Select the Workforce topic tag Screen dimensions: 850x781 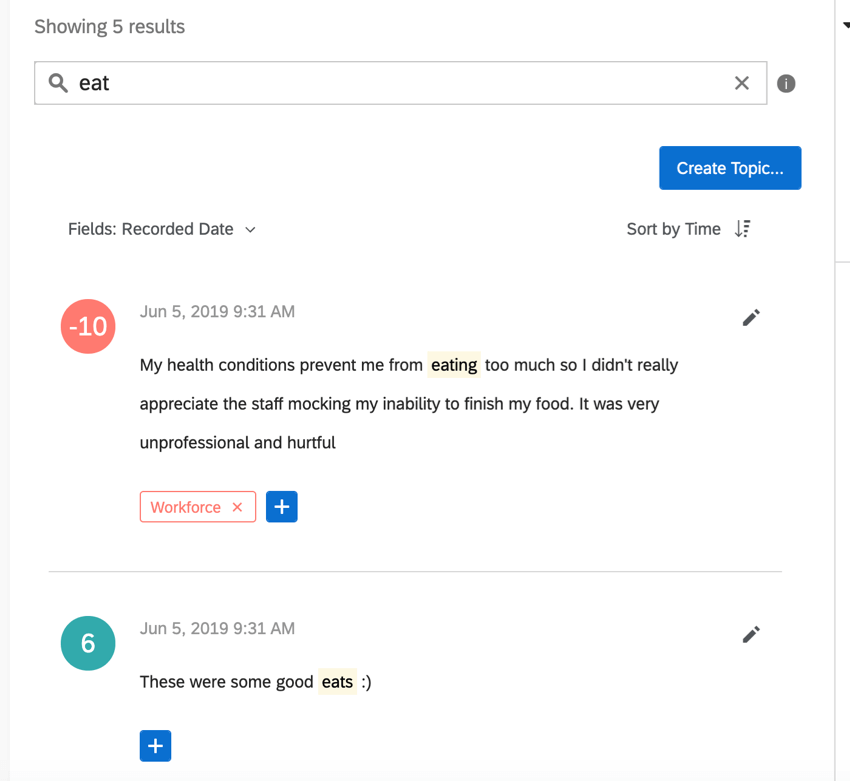(186, 507)
